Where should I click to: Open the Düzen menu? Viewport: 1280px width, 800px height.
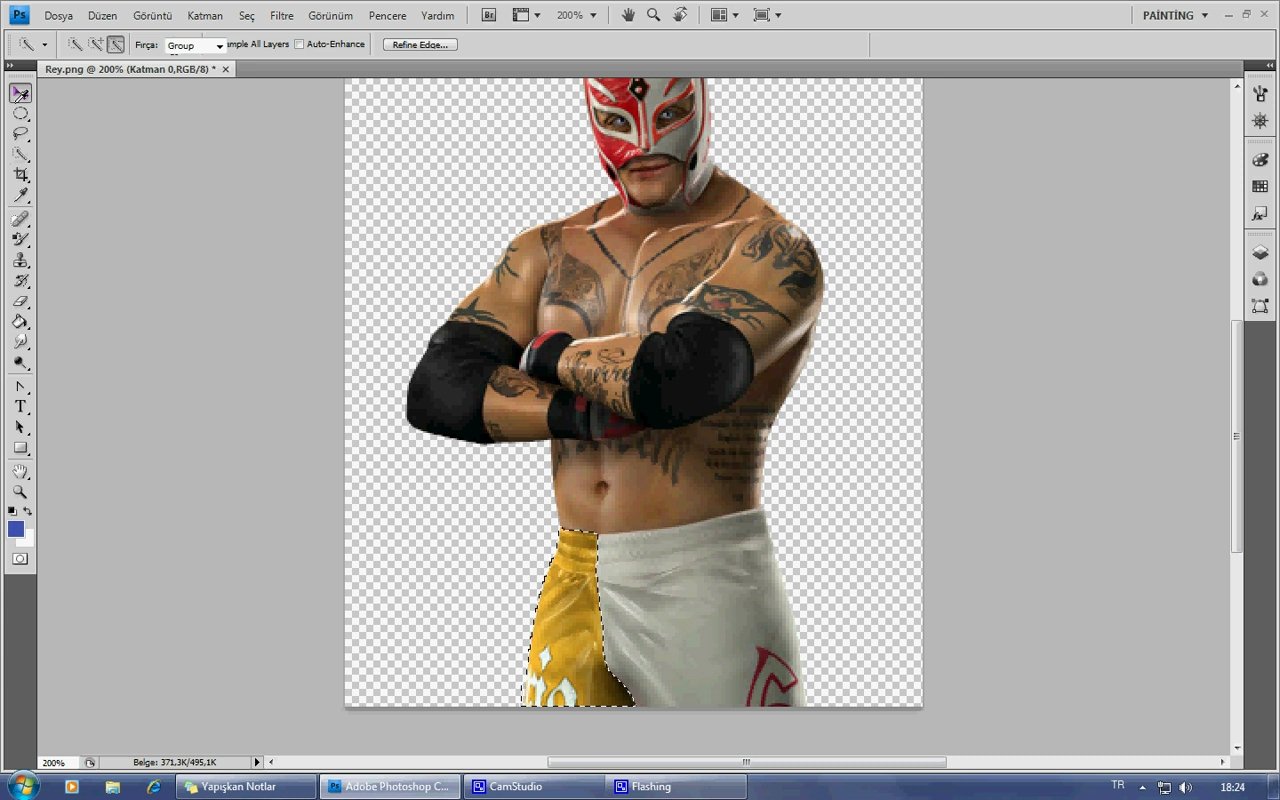coord(102,16)
